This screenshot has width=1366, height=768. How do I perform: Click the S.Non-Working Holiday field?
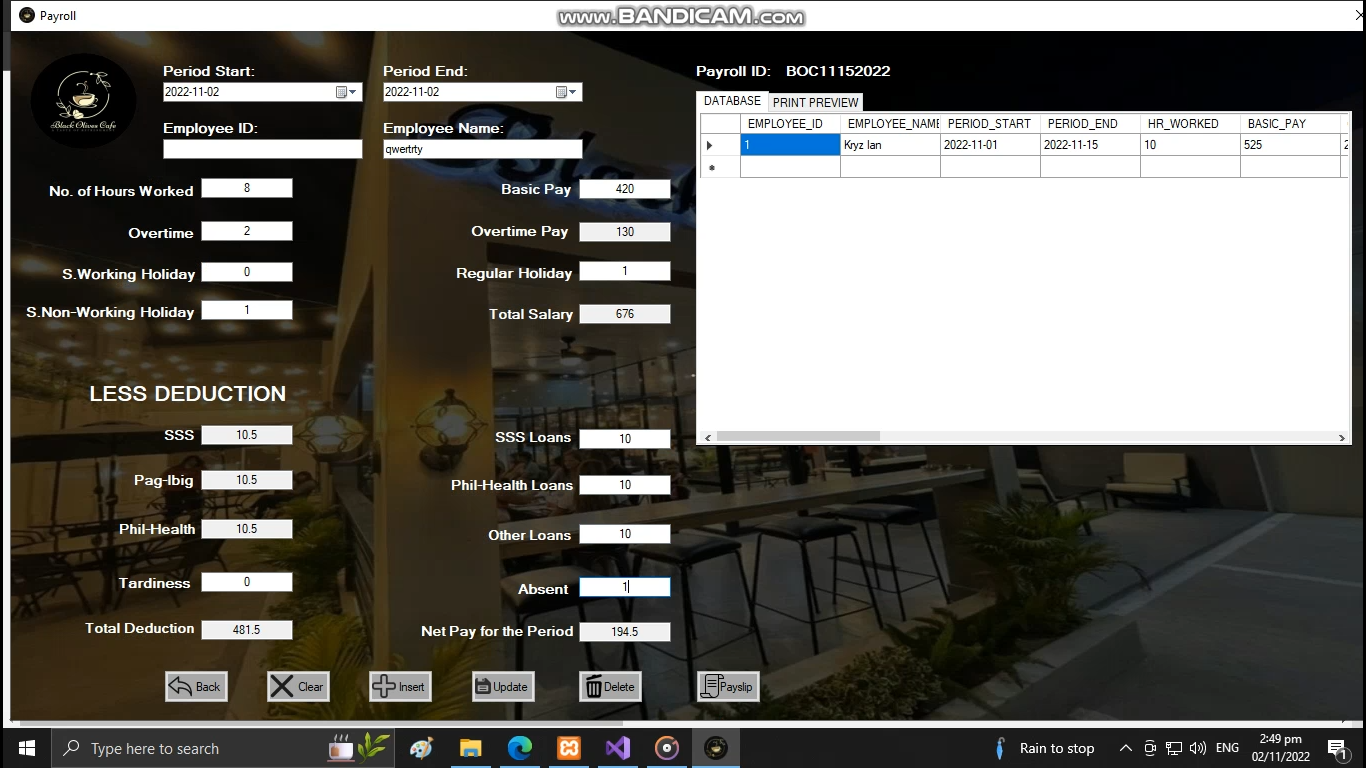coord(247,310)
